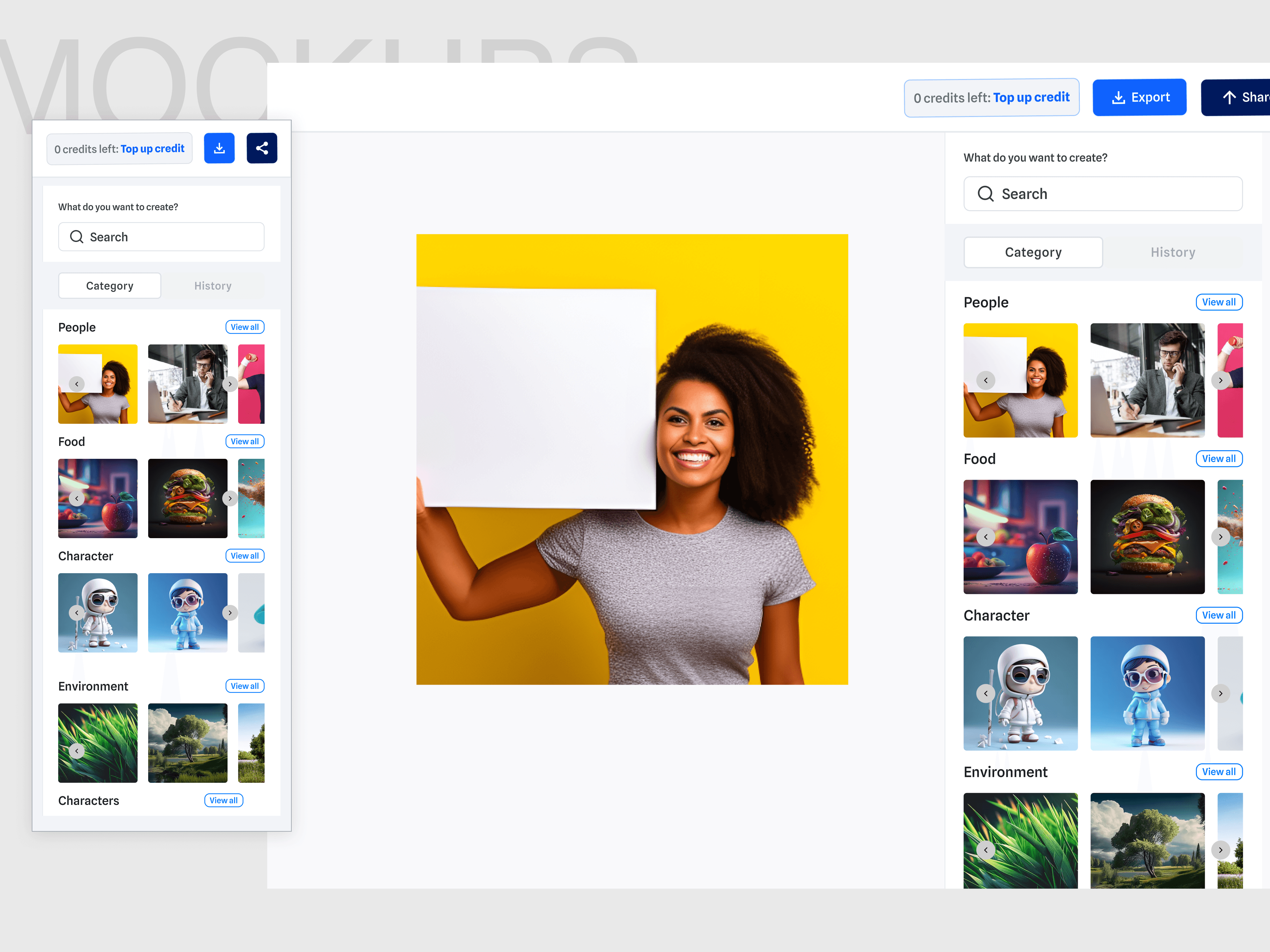This screenshot has height=952, width=1270.
Task: Click right chevron on mobile Food carousel
Action: pyautogui.click(x=230, y=498)
